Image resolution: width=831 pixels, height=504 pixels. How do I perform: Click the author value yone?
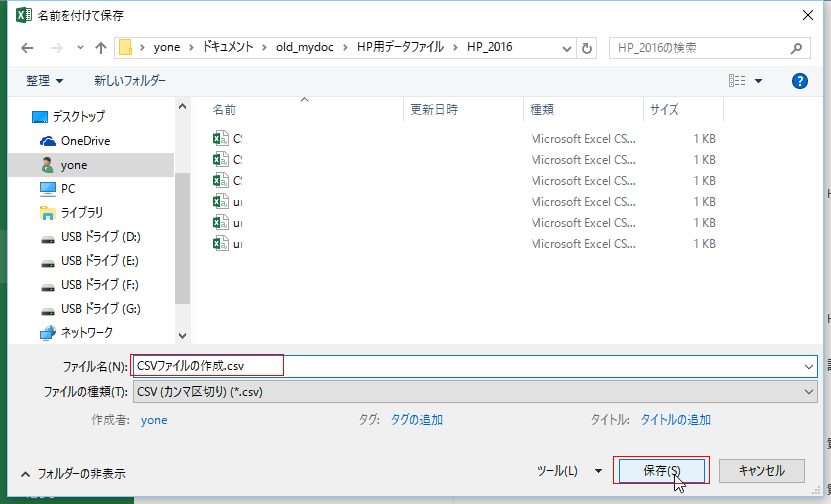[154, 420]
